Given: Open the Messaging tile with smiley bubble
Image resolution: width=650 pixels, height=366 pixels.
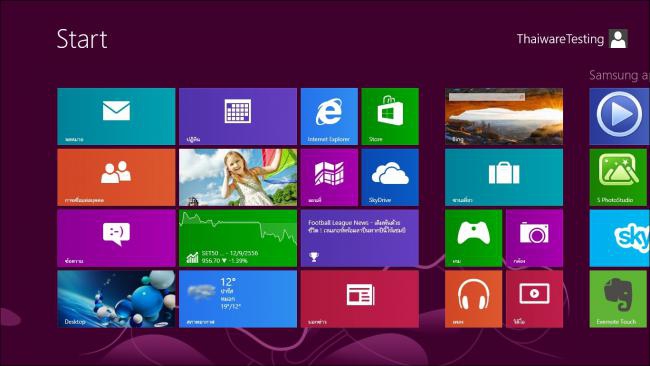Looking at the screenshot, I should tap(116, 238).
